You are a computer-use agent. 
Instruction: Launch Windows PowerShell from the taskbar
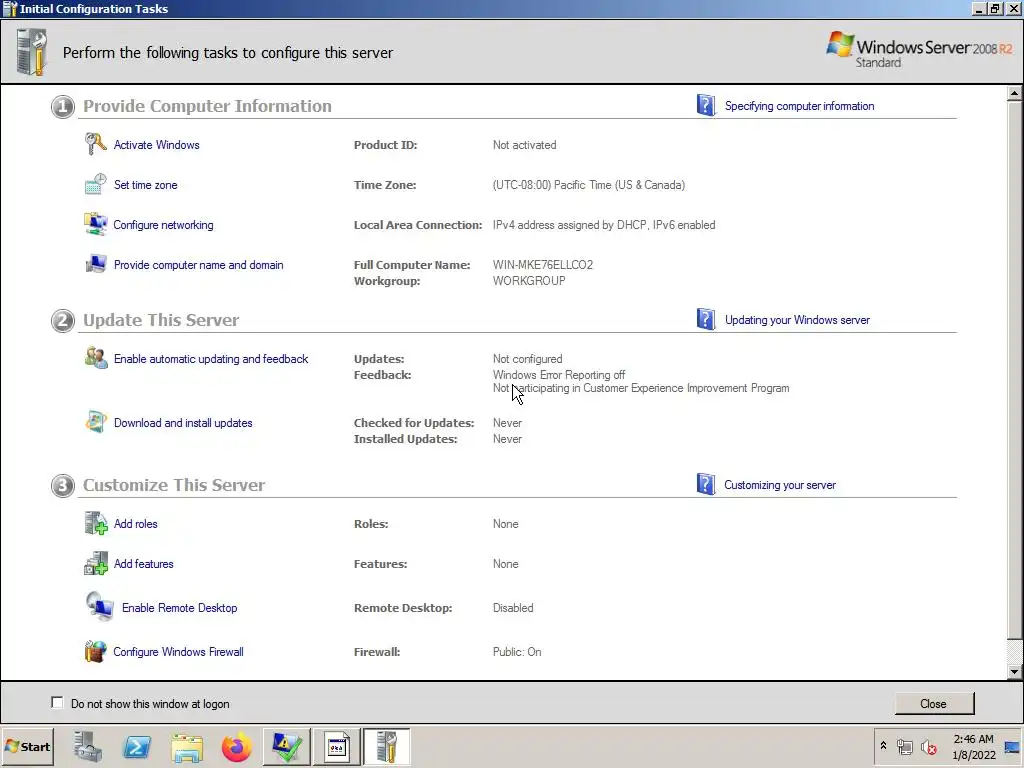(137, 746)
